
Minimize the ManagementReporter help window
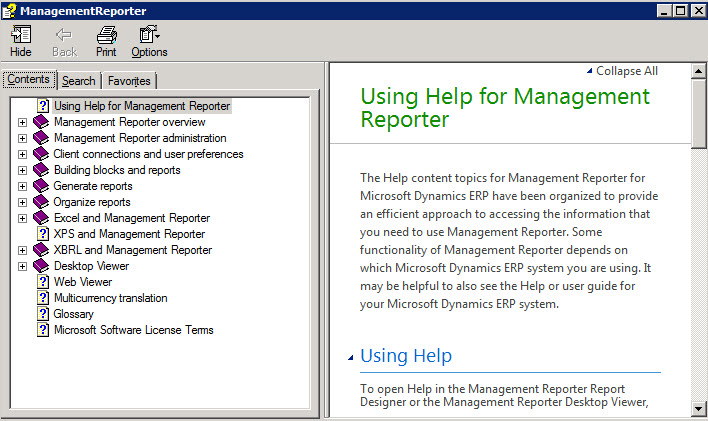[x=664, y=10]
